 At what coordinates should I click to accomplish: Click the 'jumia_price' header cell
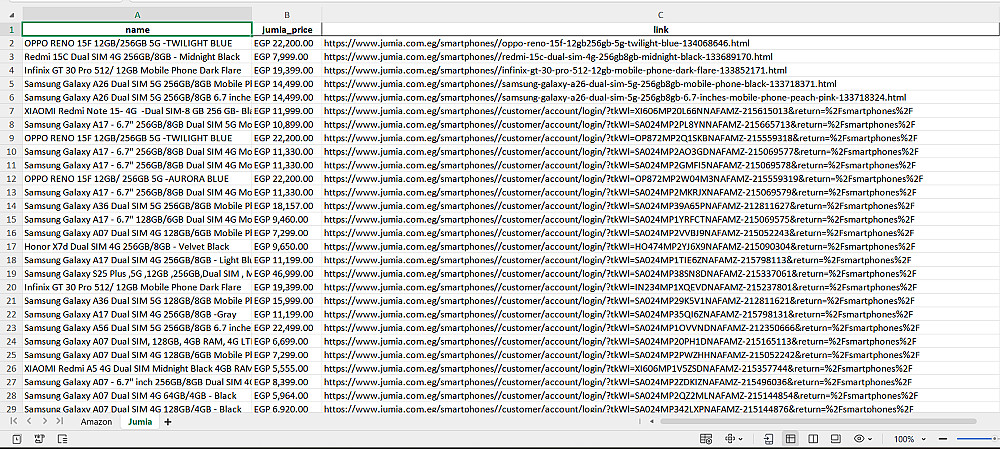click(x=287, y=29)
